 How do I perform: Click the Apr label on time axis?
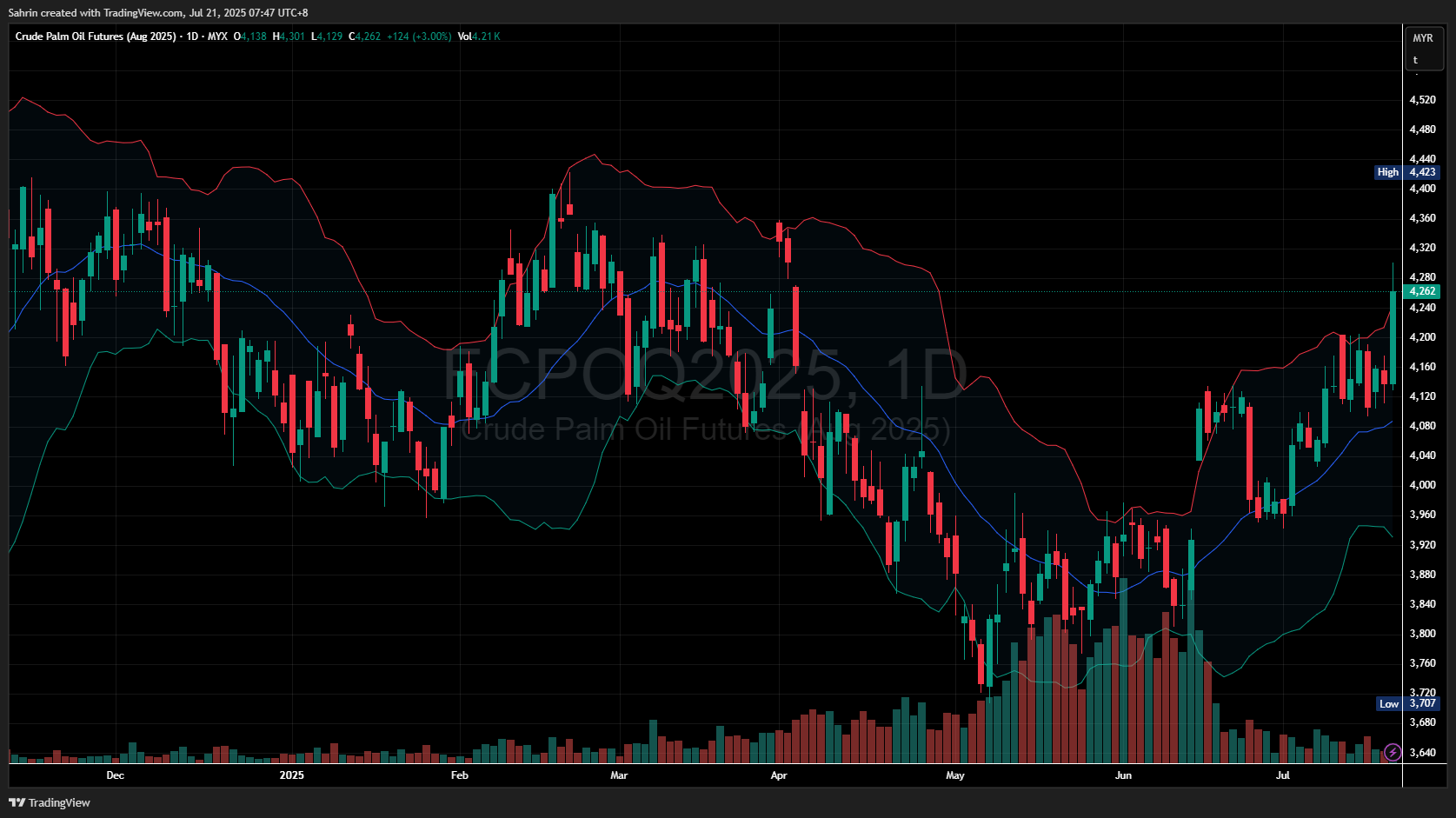tap(779, 775)
